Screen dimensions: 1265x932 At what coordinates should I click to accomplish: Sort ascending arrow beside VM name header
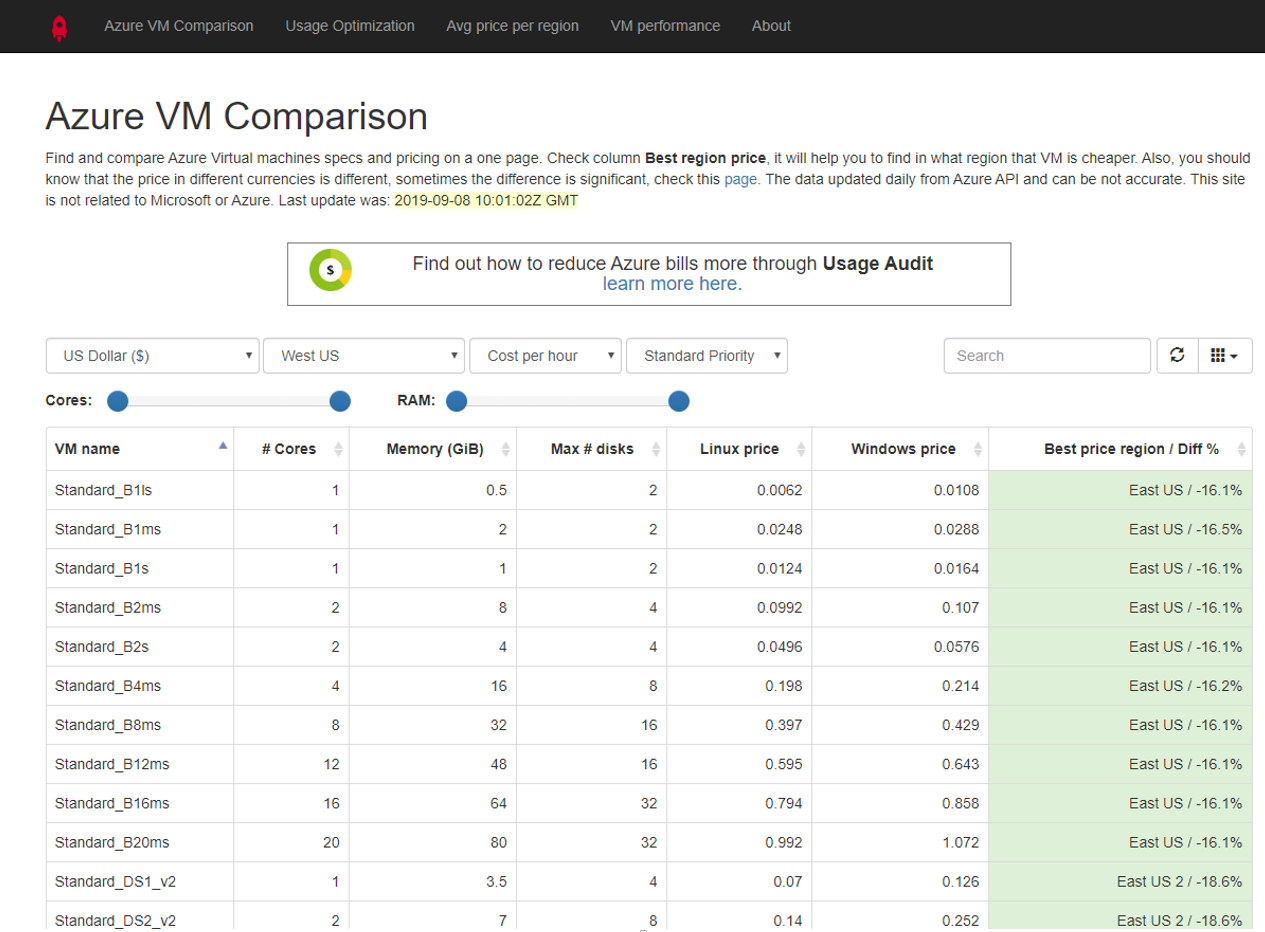pyautogui.click(x=223, y=446)
